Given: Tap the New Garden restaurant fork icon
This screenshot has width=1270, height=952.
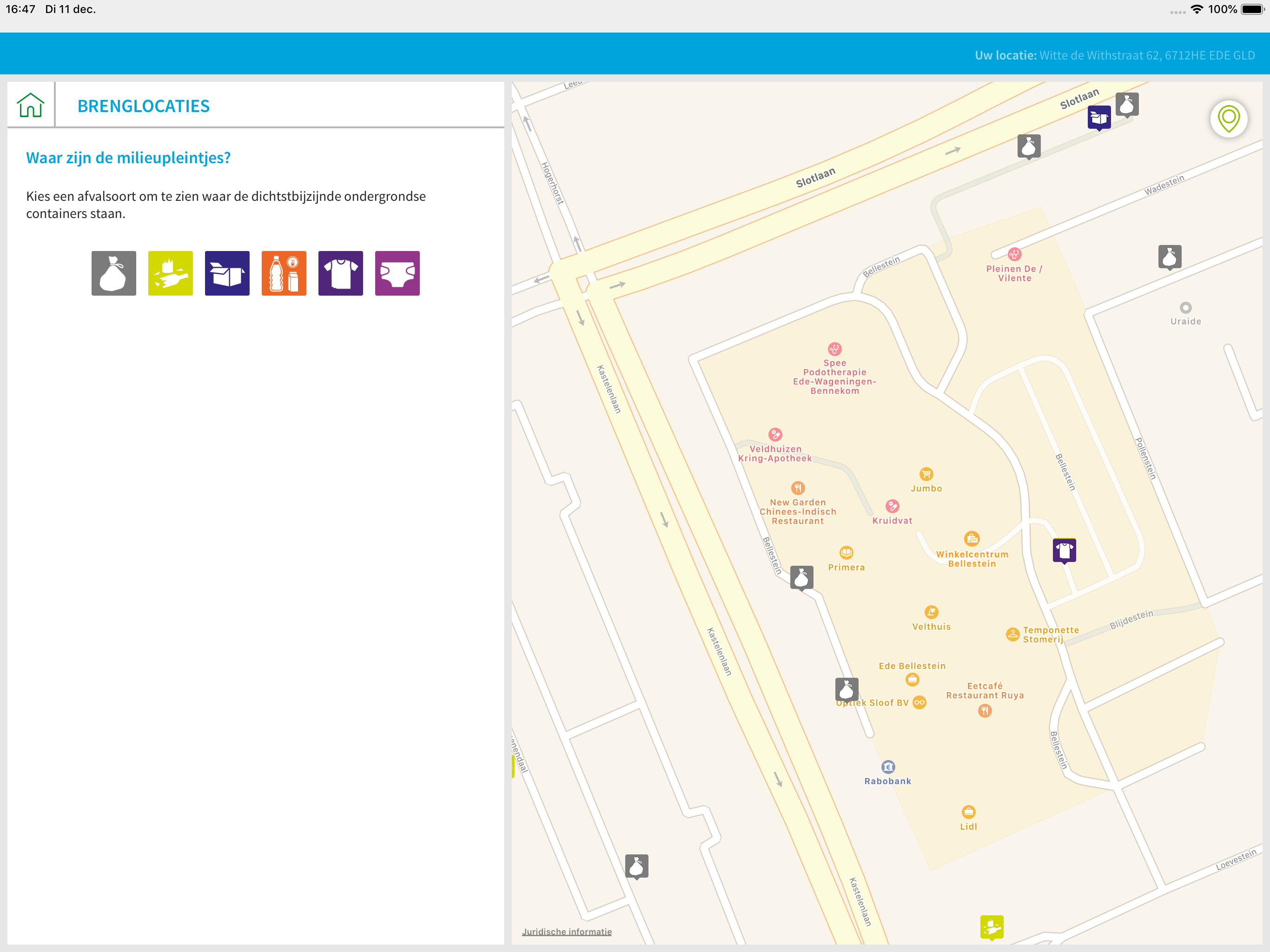Looking at the screenshot, I should tap(798, 488).
